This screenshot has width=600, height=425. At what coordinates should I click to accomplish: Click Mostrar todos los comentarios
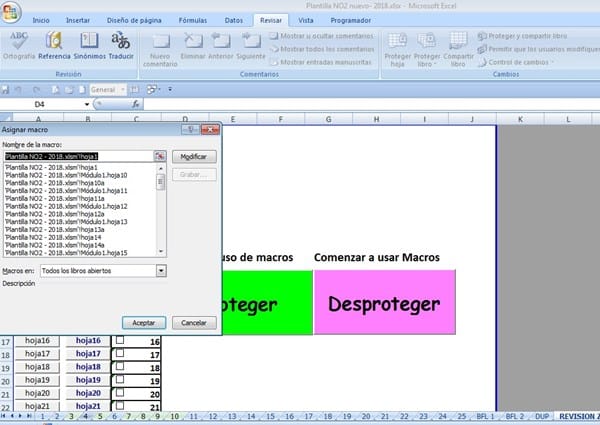pyautogui.click(x=322, y=49)
